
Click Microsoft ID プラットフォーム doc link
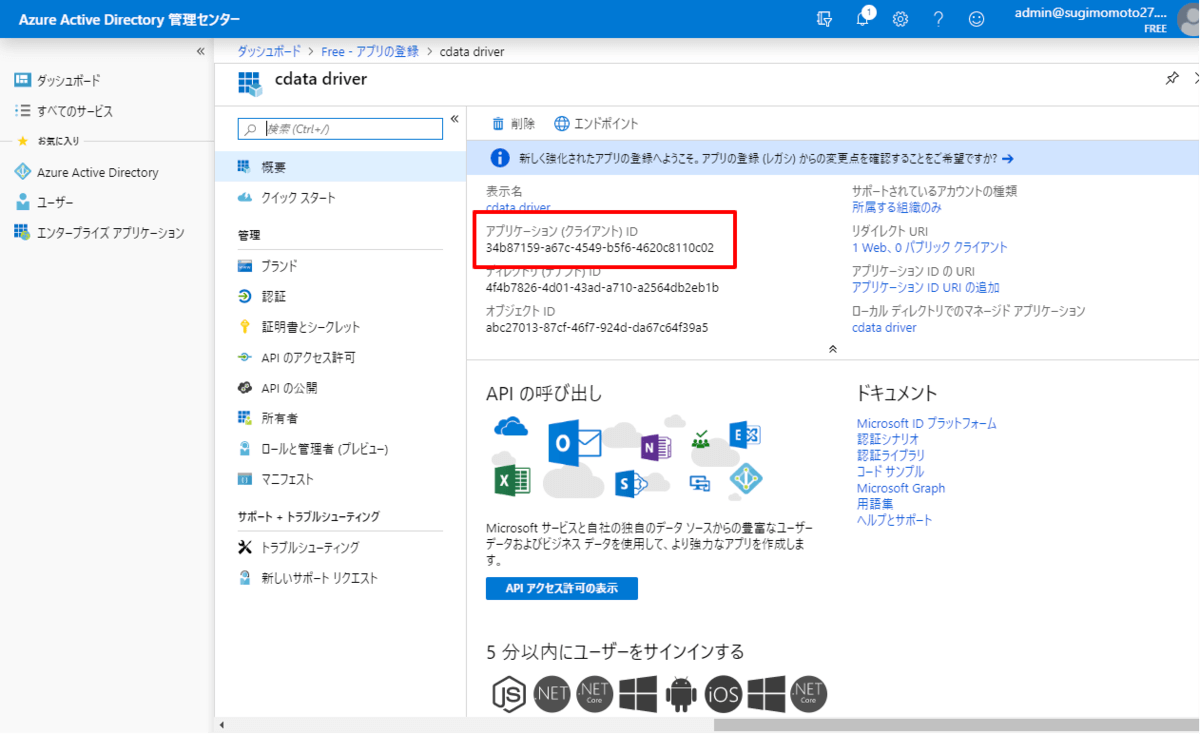(x=927, y=424)
